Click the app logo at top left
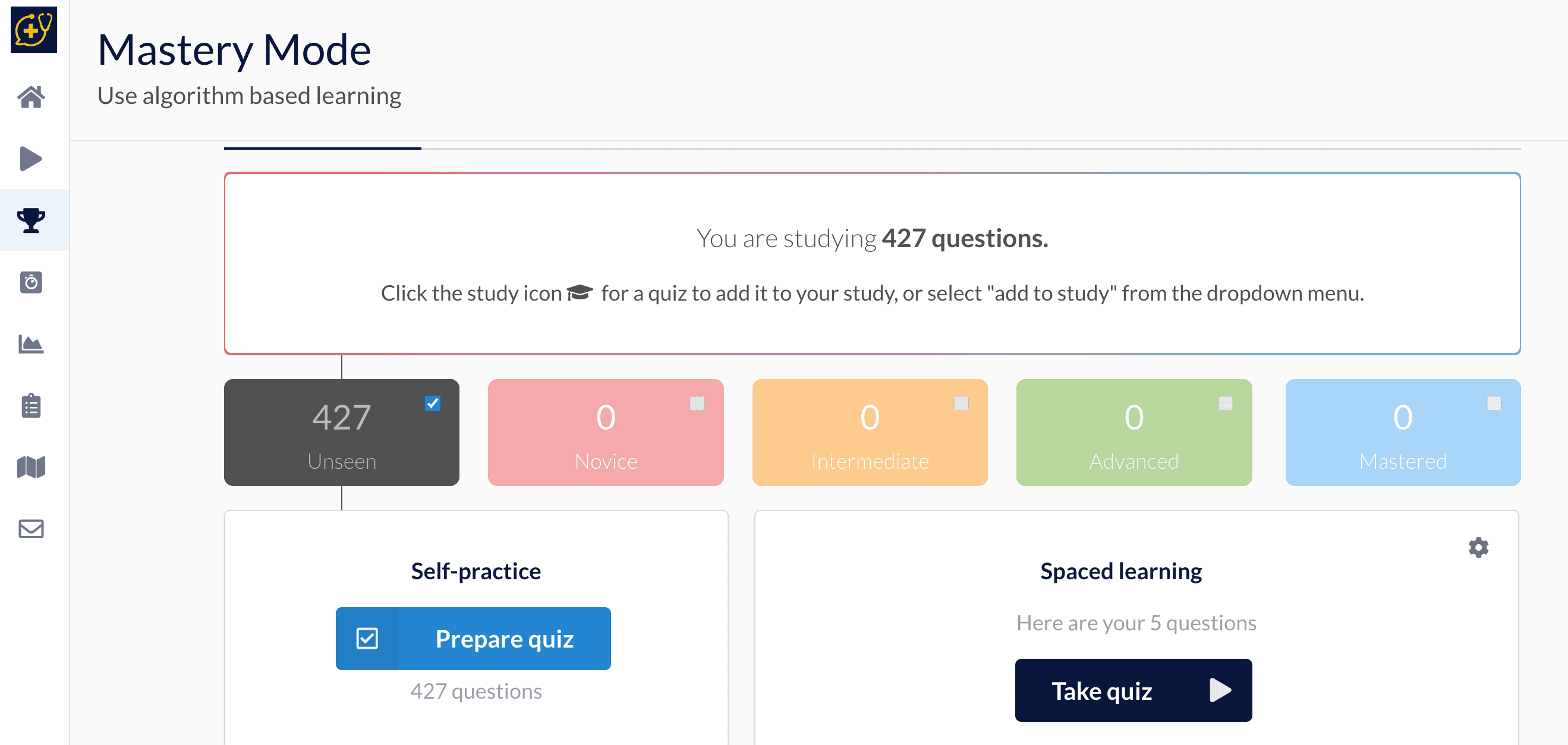Viewport: 1568px width, 745px height. [33, 29]
